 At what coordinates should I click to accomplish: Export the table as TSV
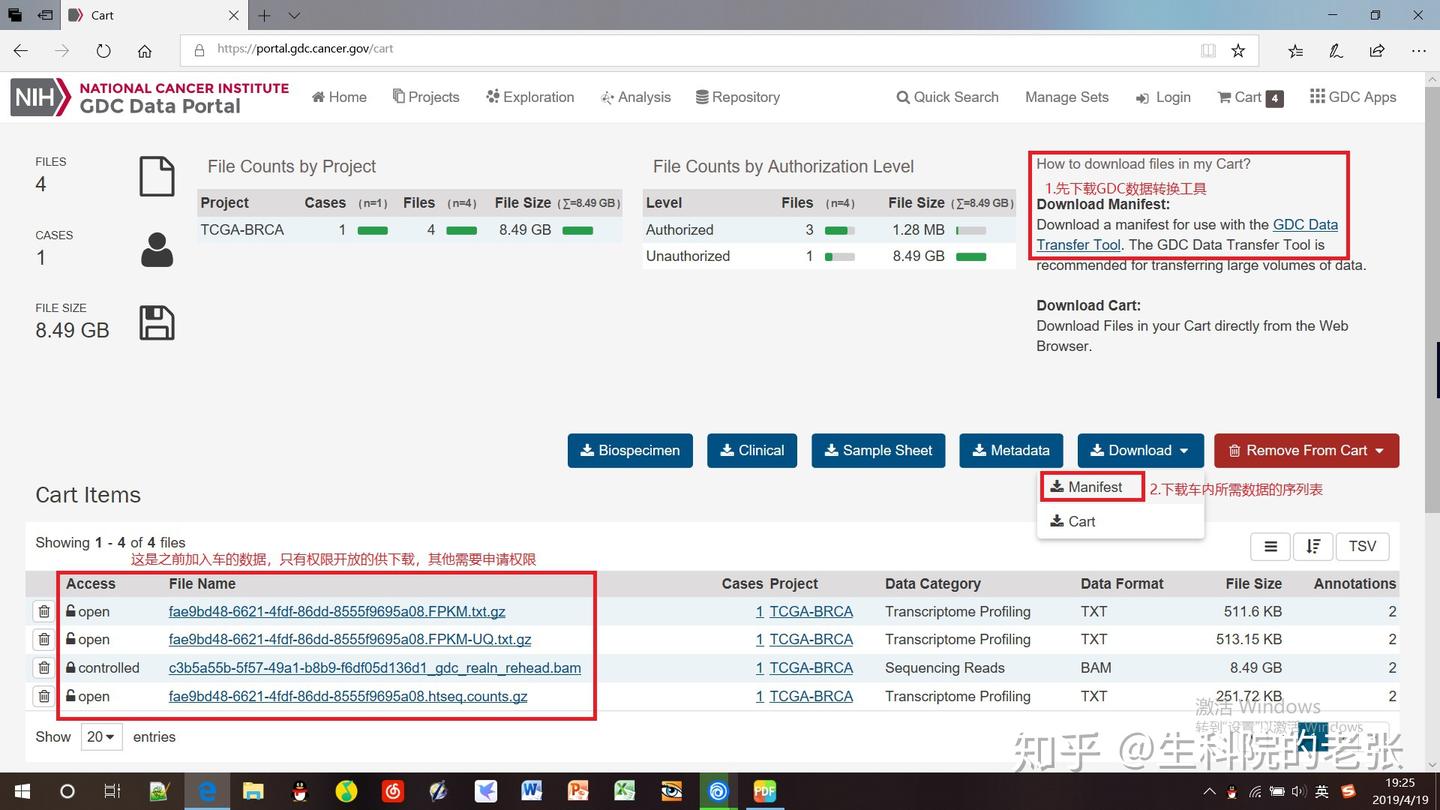[x=1362, y=546]
